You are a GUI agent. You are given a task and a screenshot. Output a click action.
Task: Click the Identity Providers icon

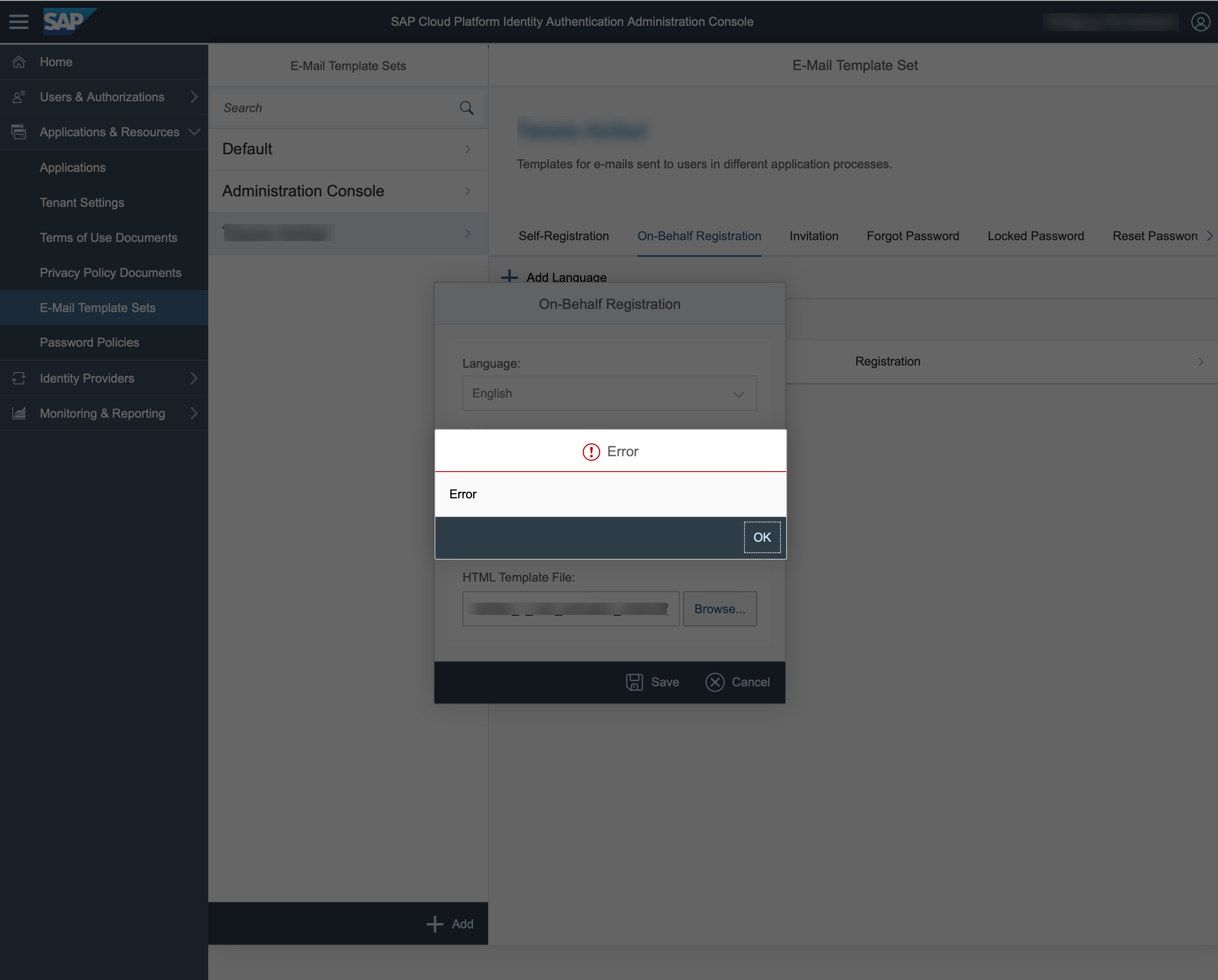(x=19, y=378)
